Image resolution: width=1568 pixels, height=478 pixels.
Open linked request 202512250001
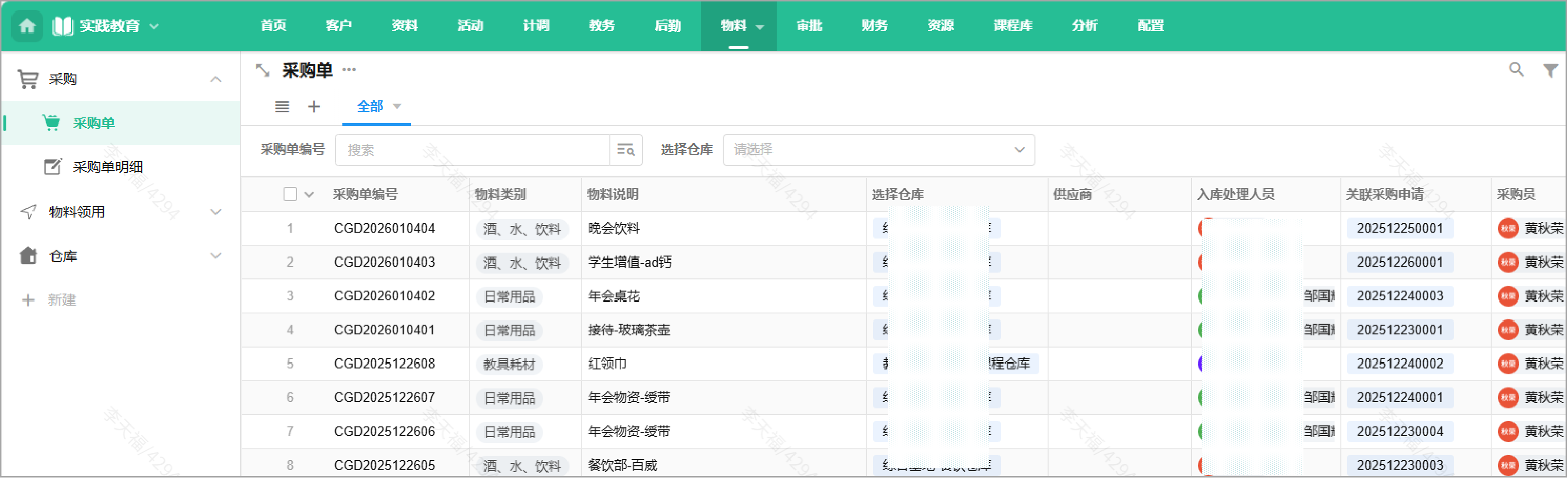point(1399,228)
